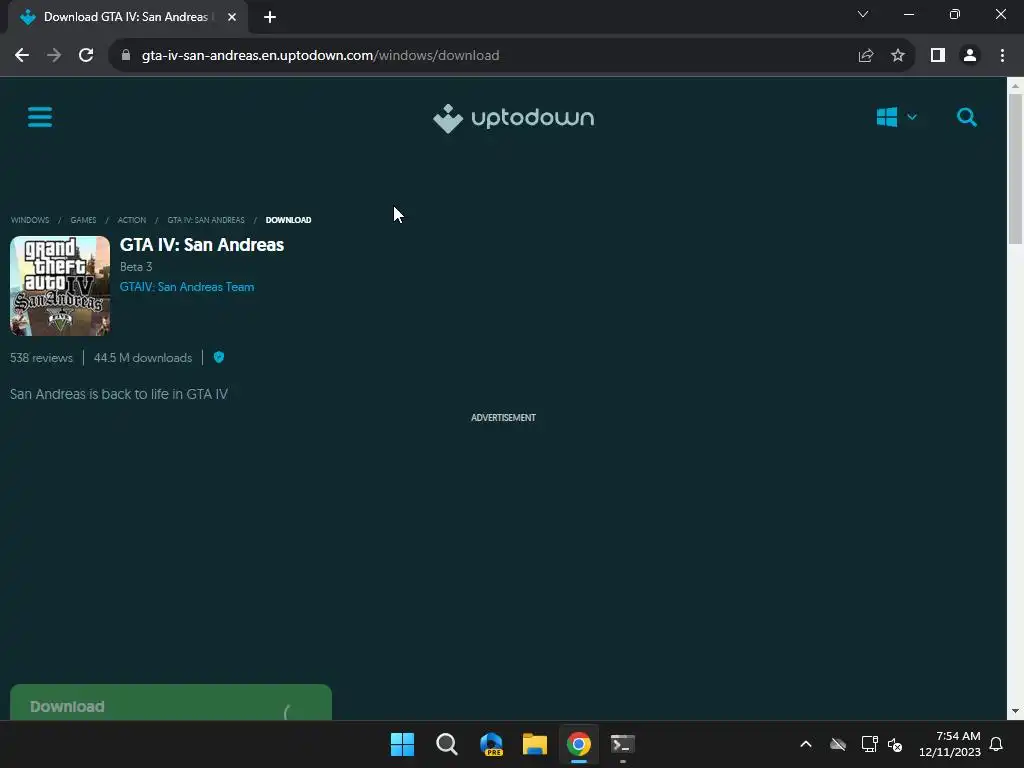1024x768 pixels.
Task: Click the GTA IV San Andreas thumbnail
Action: pos(60,286)
